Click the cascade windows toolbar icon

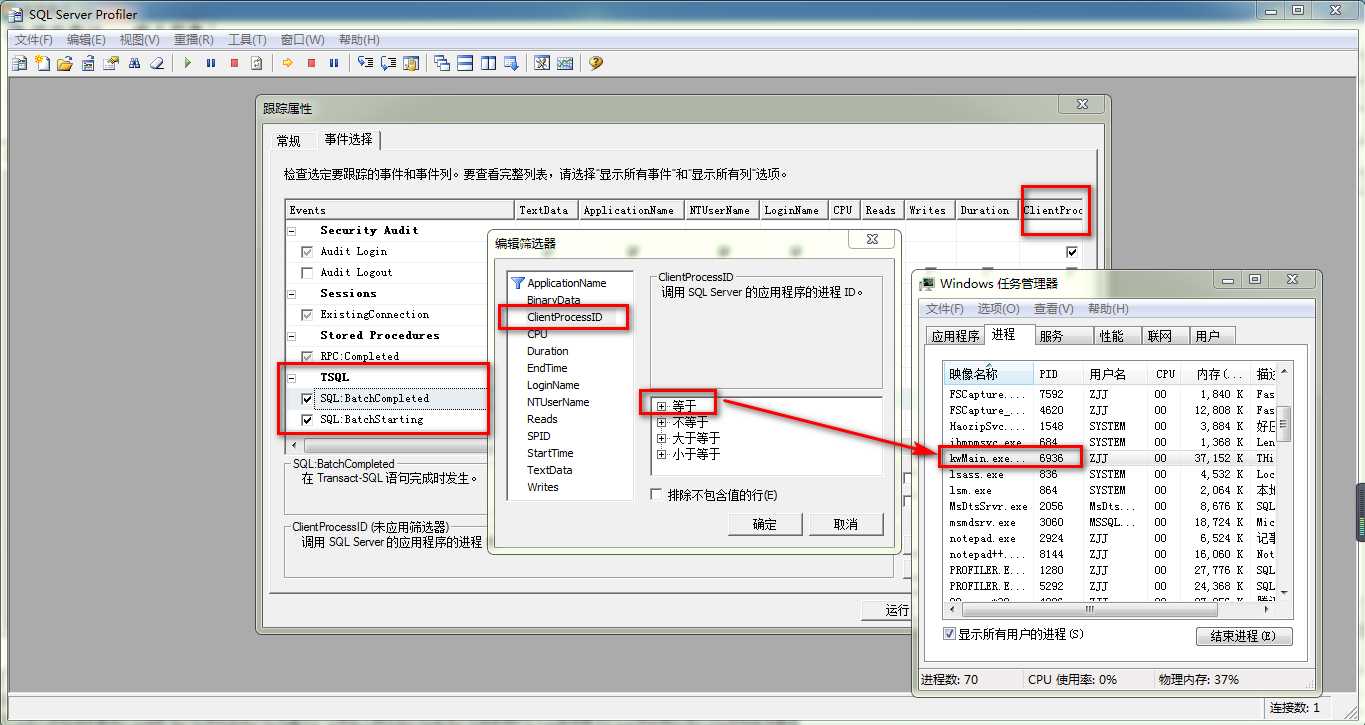(x=442, y=63)
